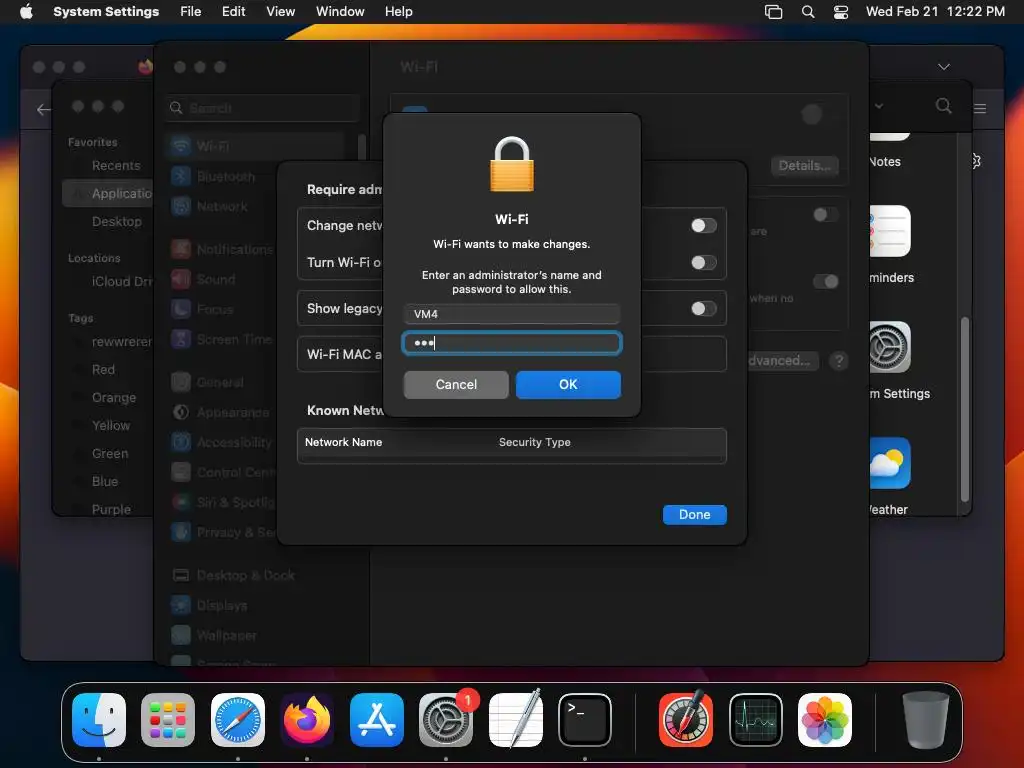The height and width of the screenshot is (768, 1024).
Task: Open Activity Monitor from the Dock
Action: pos(756,720)
